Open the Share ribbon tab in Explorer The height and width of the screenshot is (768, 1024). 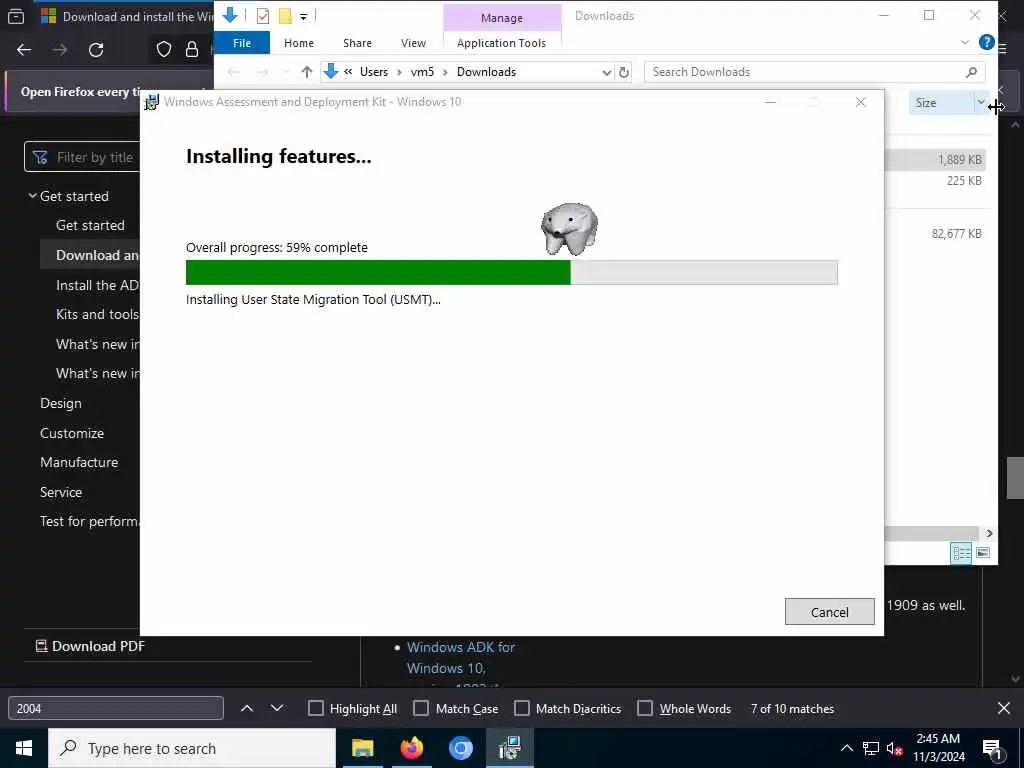[357, 43]
